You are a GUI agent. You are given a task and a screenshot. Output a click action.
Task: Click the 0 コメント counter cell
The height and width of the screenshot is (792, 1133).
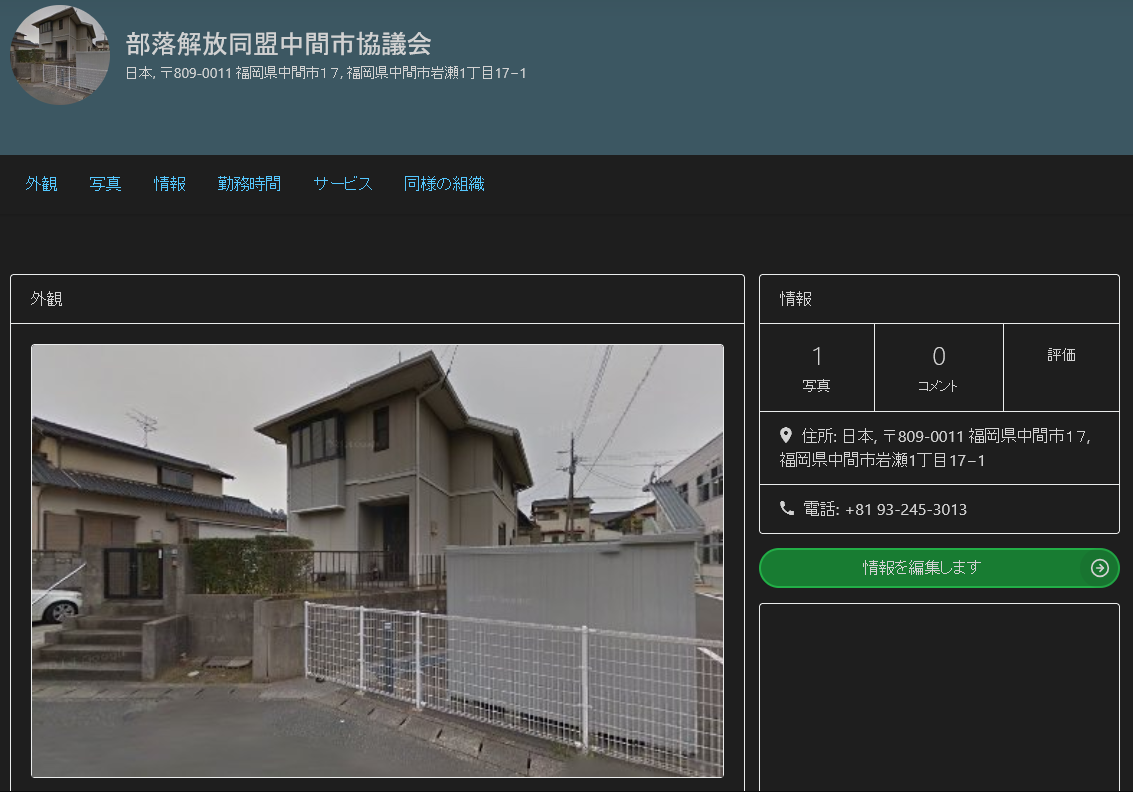(x=938, y=367)
